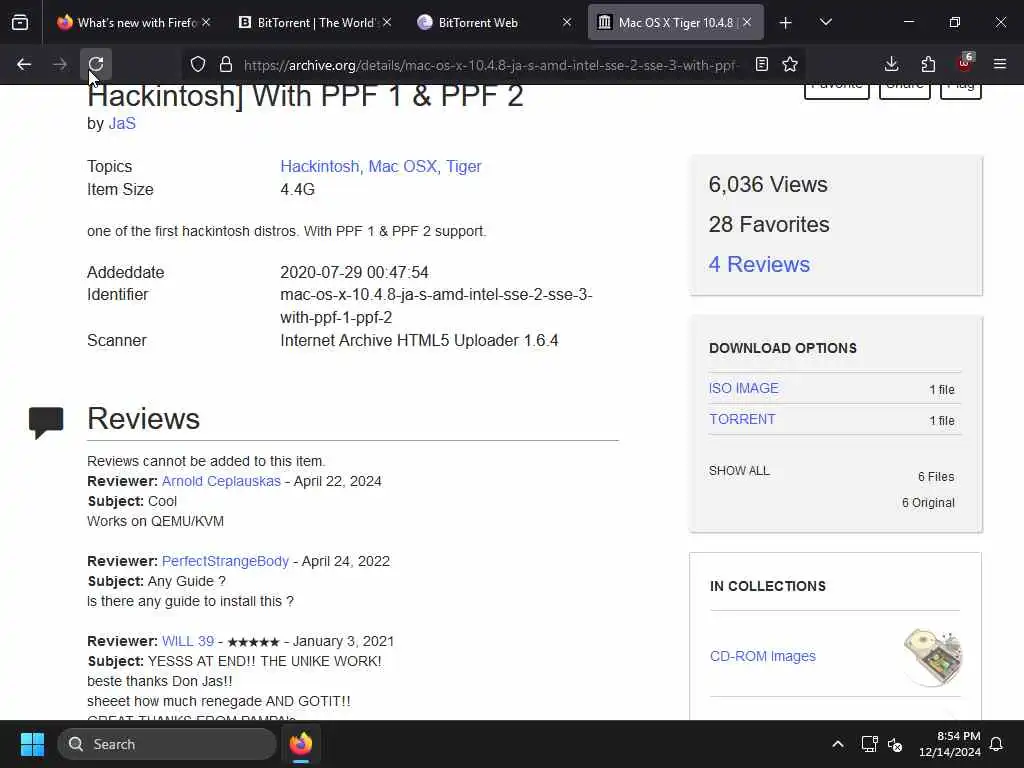This screenshot has height=768, width=1024.
Task: Select the 6,036 Views text
Action: coord(768,185)
